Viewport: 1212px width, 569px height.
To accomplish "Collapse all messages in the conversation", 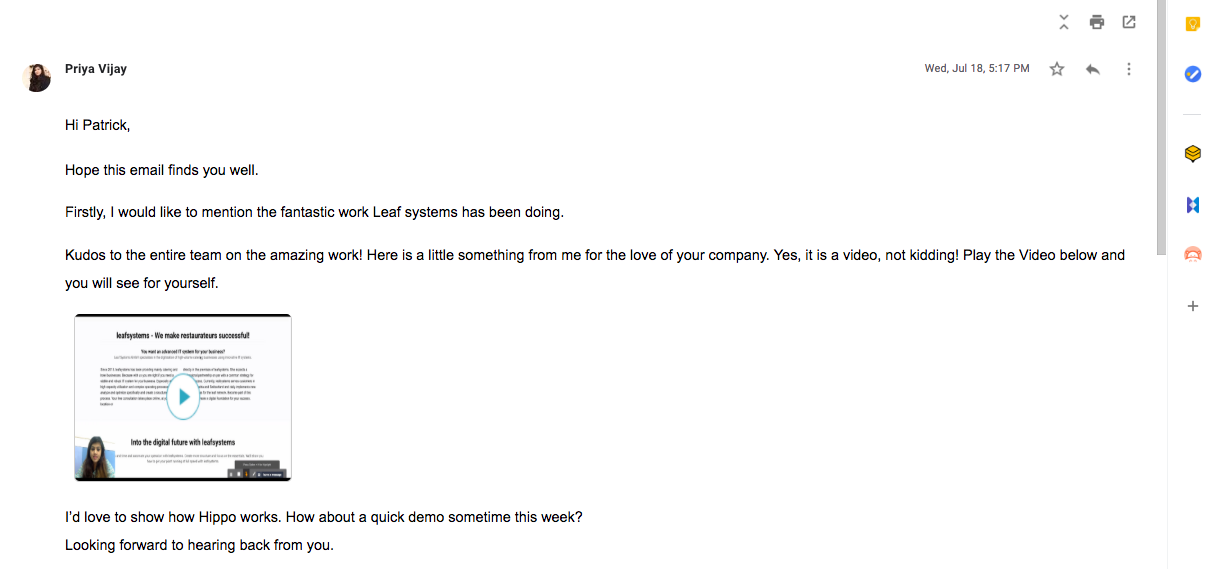I will click(1064, 22).
